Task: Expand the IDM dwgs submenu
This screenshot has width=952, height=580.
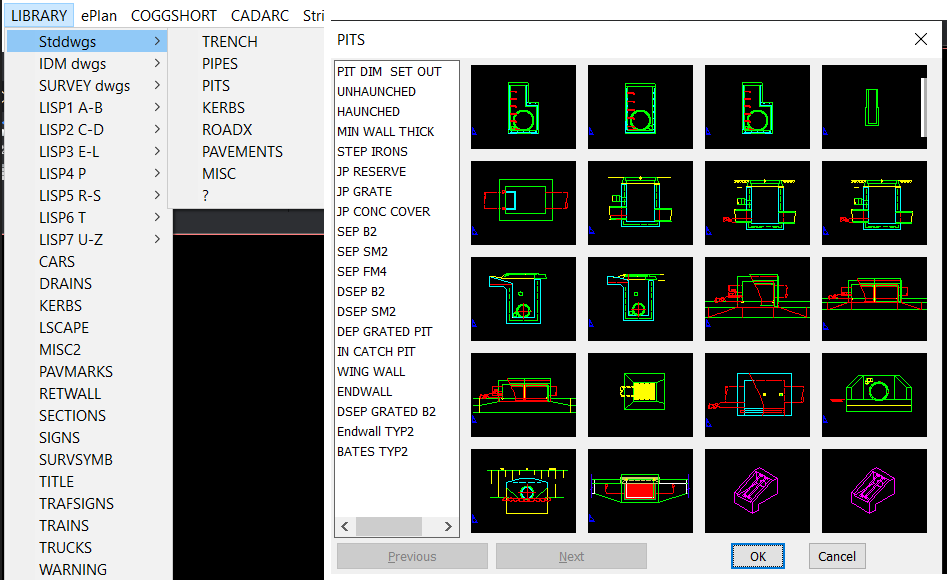Action: 85,64
